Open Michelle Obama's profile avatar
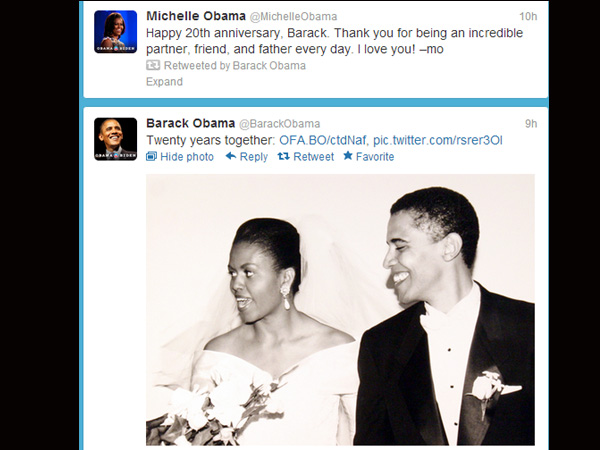The height and width of the screenshot is (450, 600). [116, 32]
